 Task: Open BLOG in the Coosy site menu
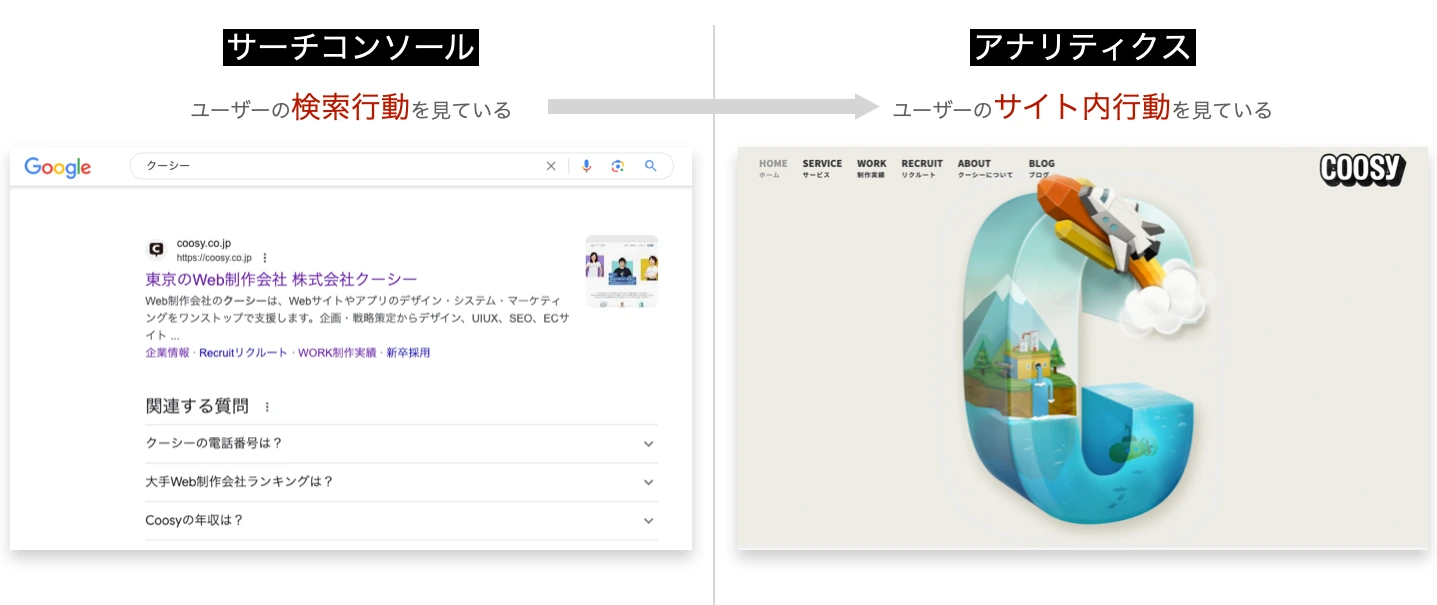[1041, 168]
